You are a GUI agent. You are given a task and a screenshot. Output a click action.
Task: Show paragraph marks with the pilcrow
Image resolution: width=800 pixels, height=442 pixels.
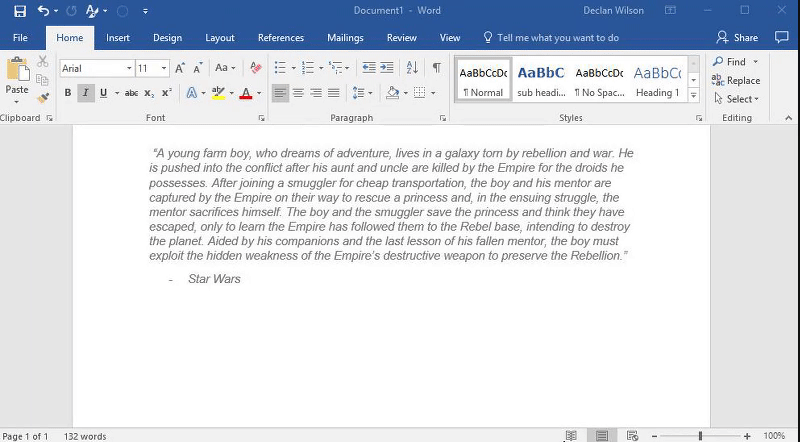[x=437, y=68]
